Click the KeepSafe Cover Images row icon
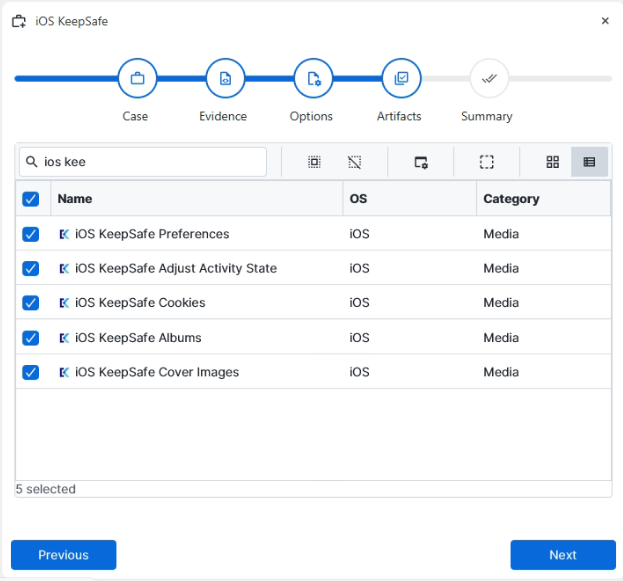 (x=64, y=372)
